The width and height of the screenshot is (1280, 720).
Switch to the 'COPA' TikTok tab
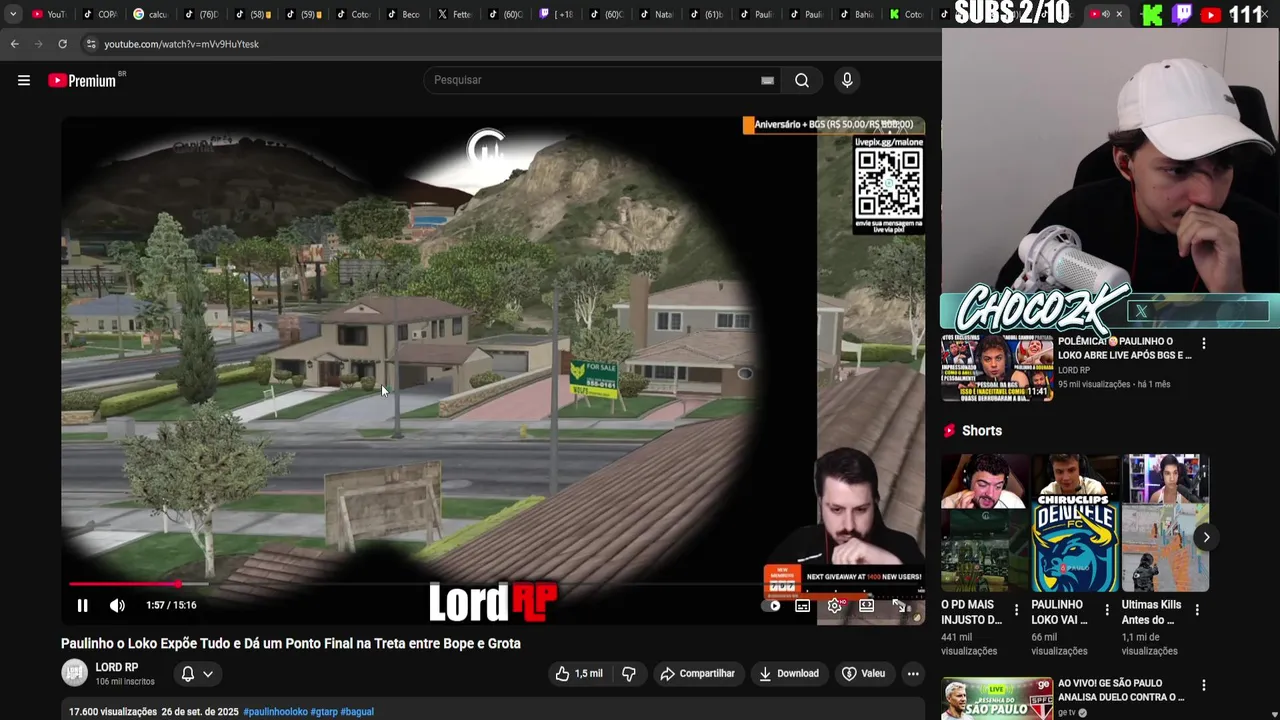(x=101, y=14)
